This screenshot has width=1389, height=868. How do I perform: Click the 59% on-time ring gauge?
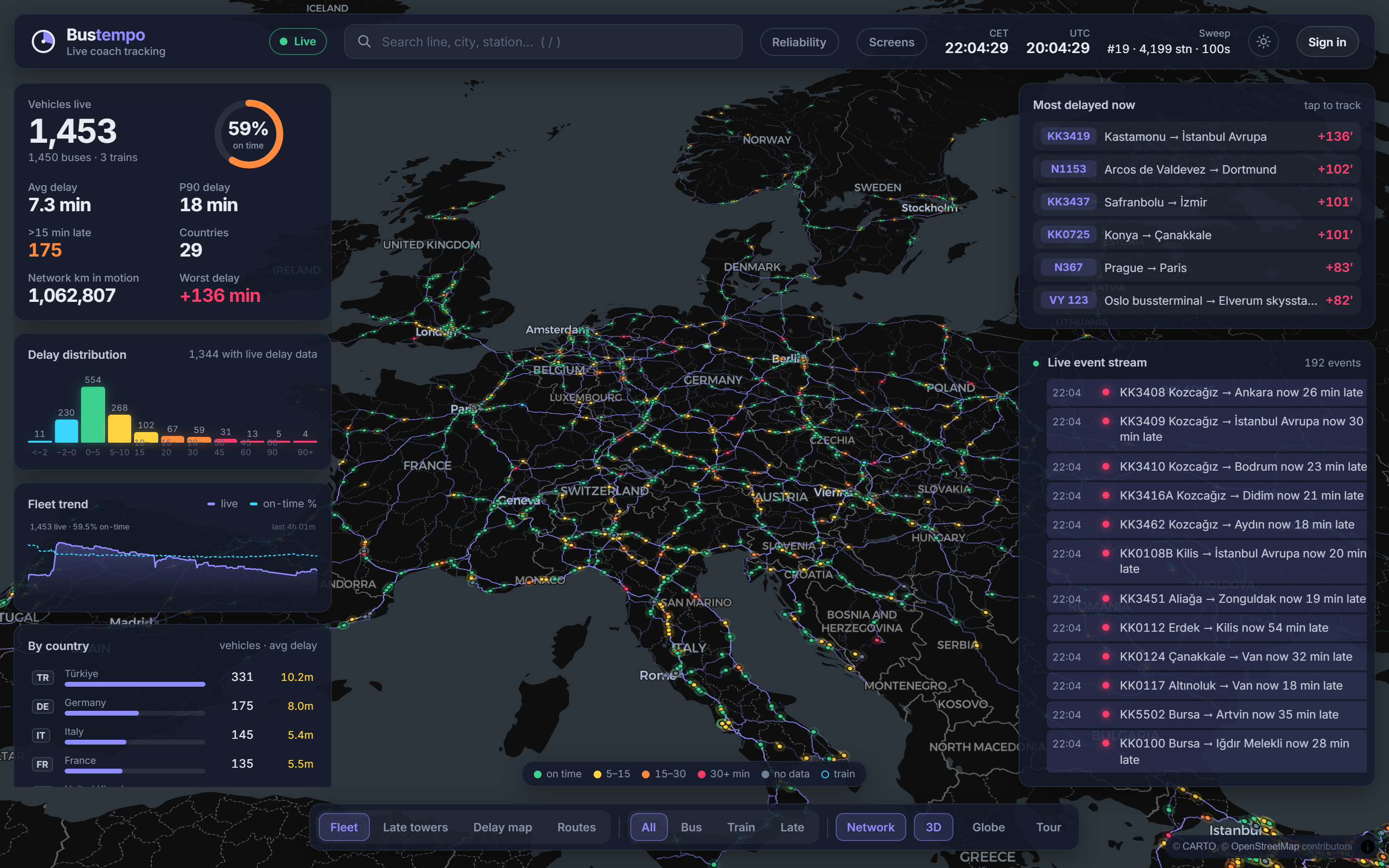[248, 134]
